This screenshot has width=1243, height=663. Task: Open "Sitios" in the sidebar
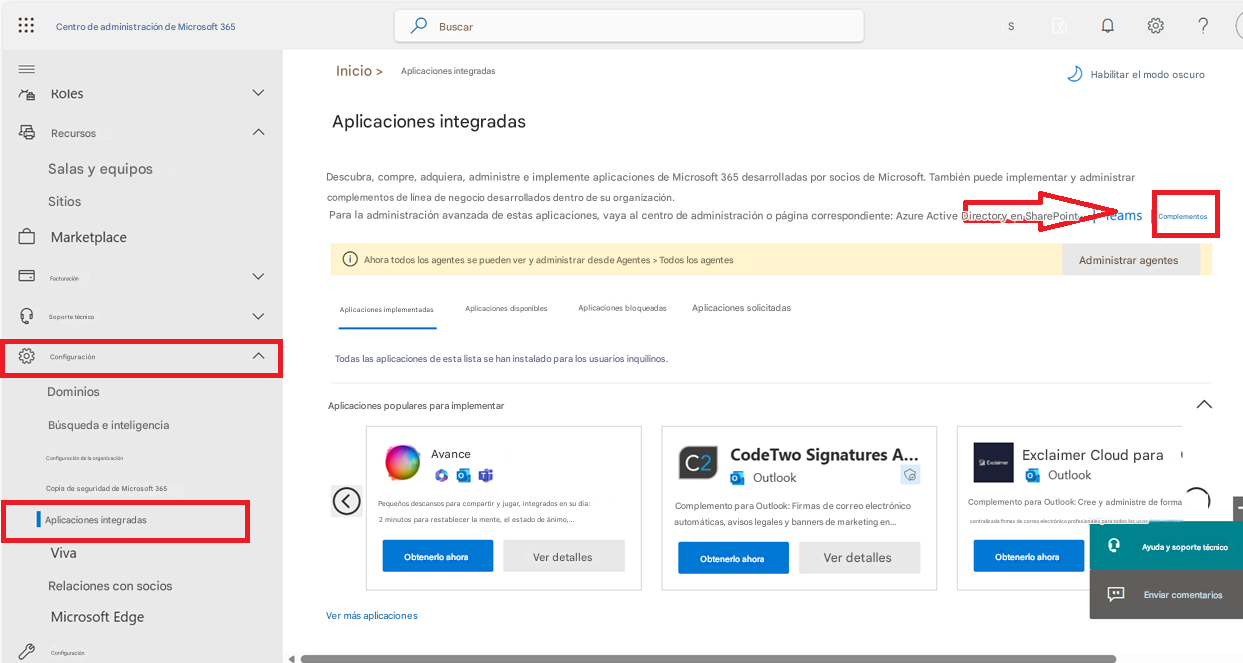point(64,201)
